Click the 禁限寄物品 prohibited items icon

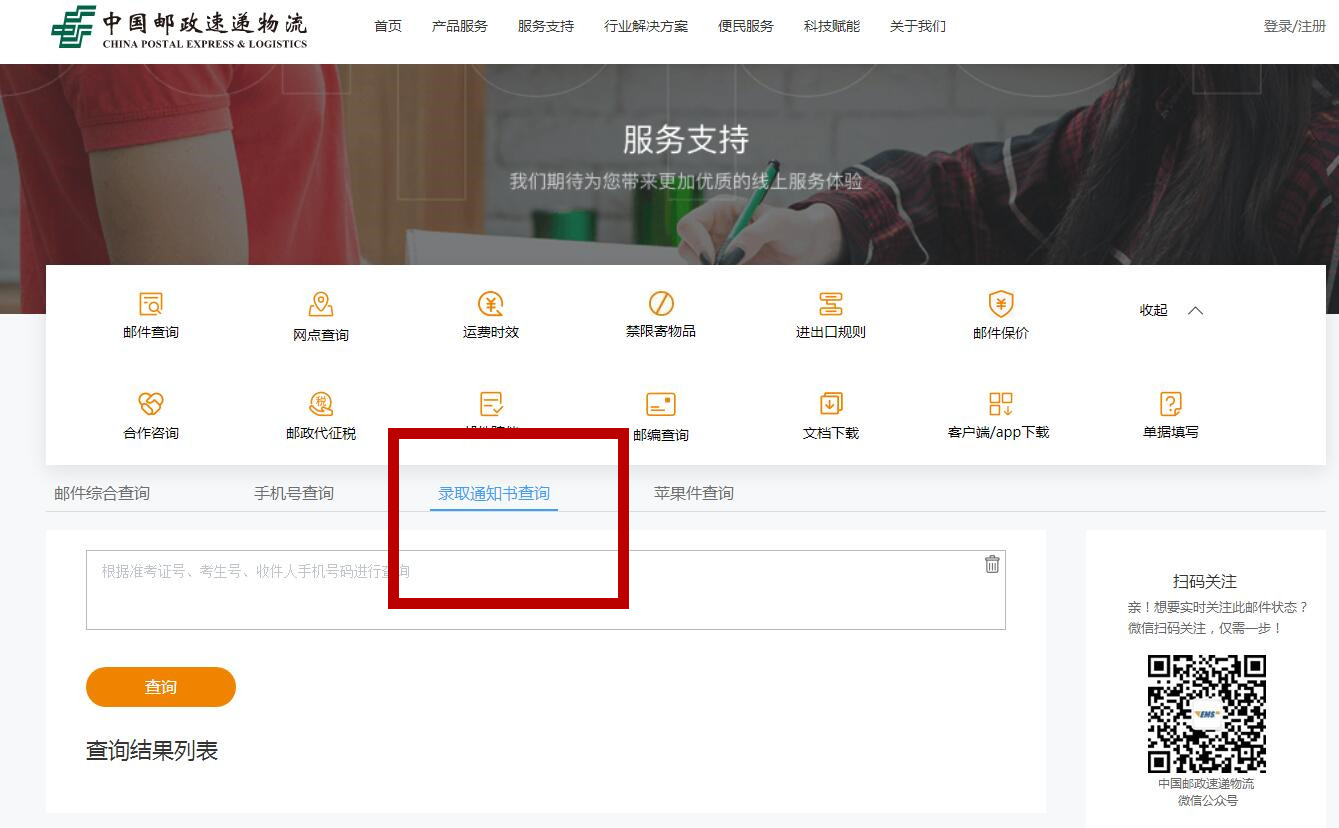point(659,314)
